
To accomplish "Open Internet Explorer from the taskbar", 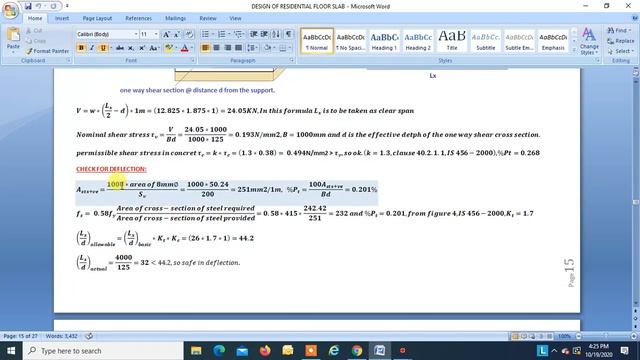I will click(334, 351).
